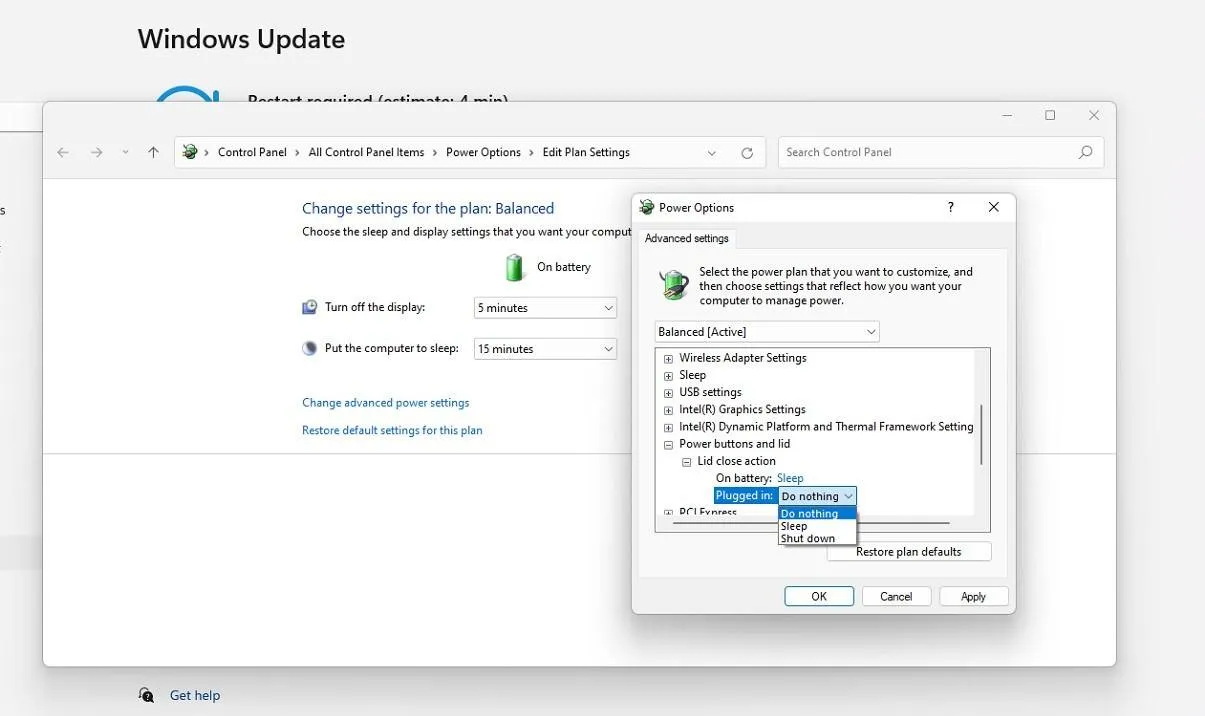This screenshot has height=716, width=1205.
Task: Select All Control Panel Items breadcrumb
Action: tap(366, 152)
